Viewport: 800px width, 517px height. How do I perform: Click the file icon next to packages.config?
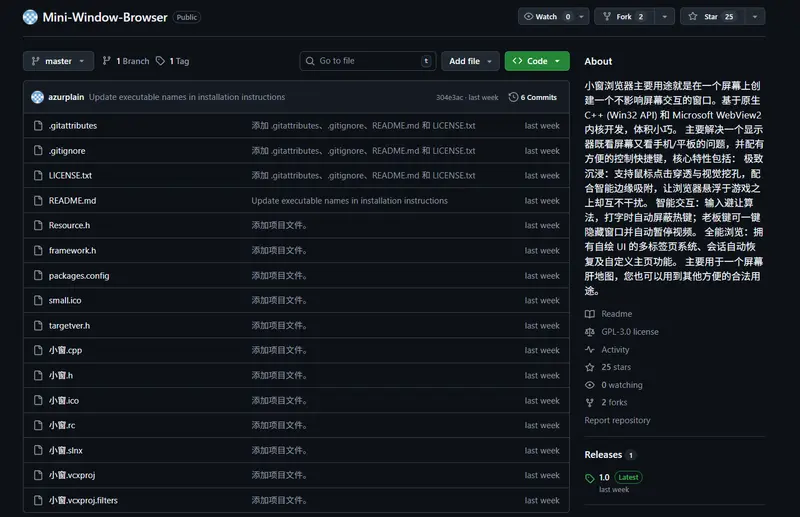38,276
